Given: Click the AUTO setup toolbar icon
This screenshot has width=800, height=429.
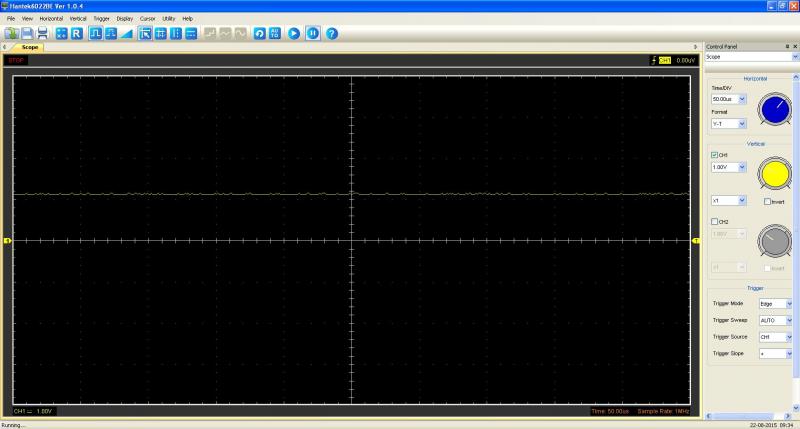Looking at the screenshot, I should 275,34.
